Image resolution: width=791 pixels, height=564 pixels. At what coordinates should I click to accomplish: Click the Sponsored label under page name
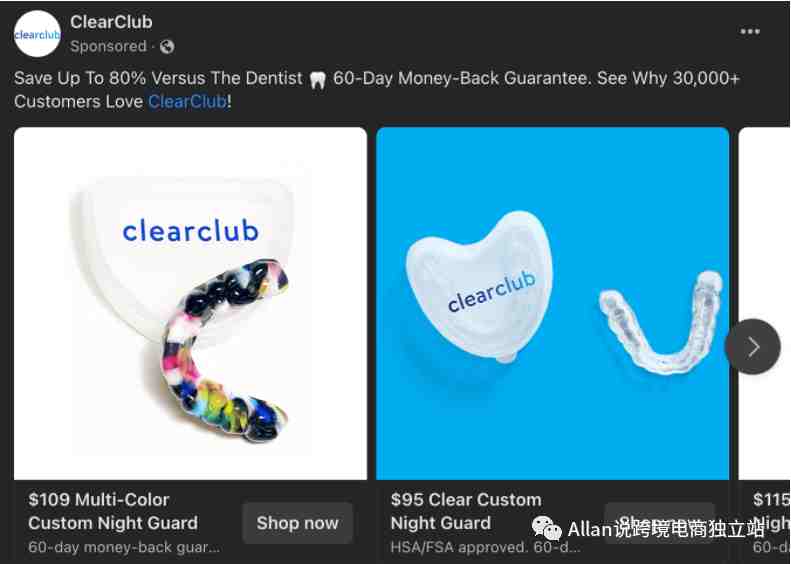coord(108,46)
